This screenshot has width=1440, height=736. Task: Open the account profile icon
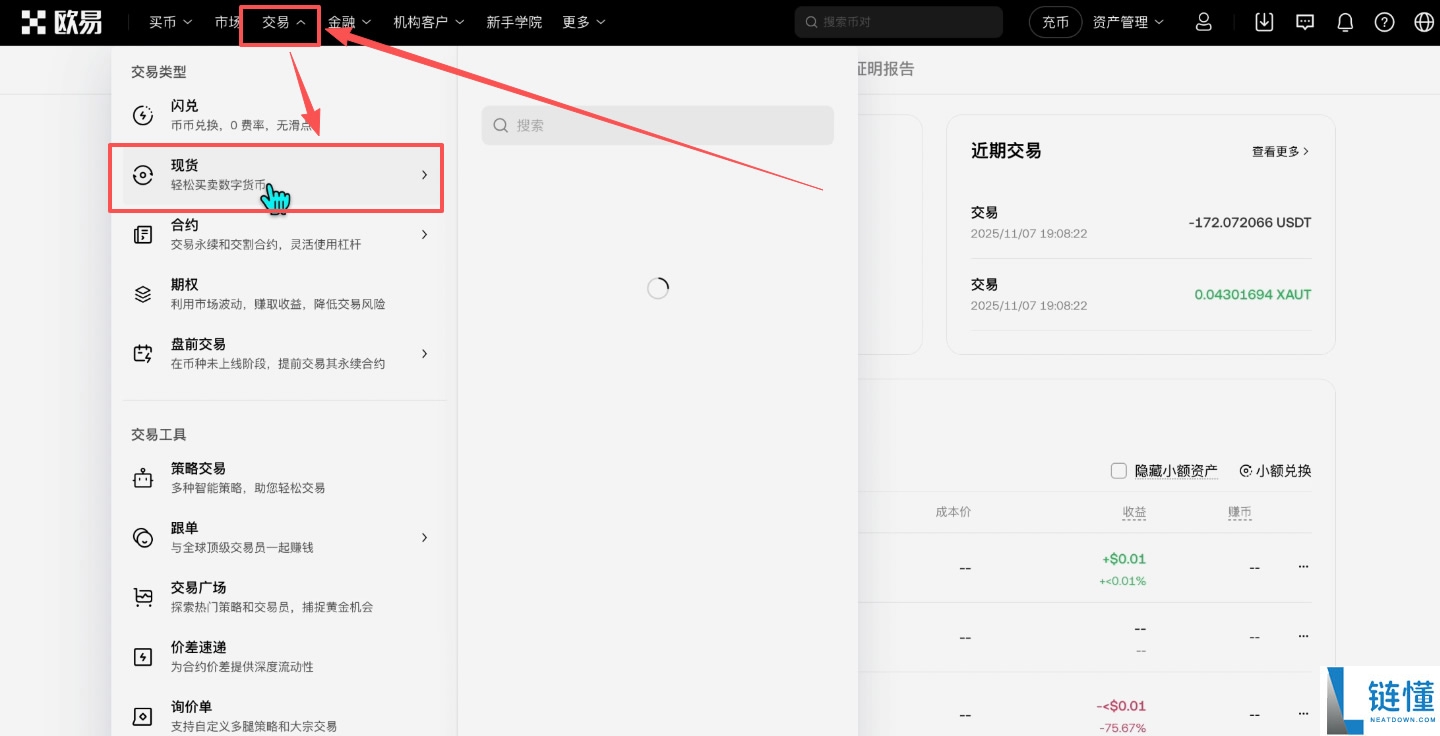click(1204, 21)
